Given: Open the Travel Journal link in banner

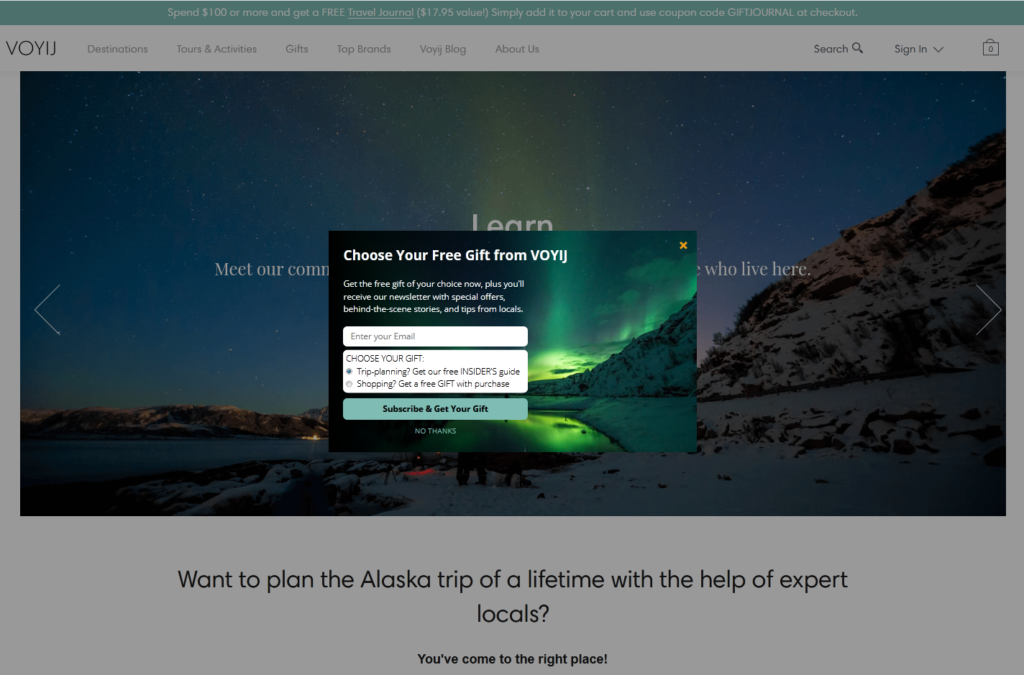Looking at the screenshot, I should pos(380,13).
